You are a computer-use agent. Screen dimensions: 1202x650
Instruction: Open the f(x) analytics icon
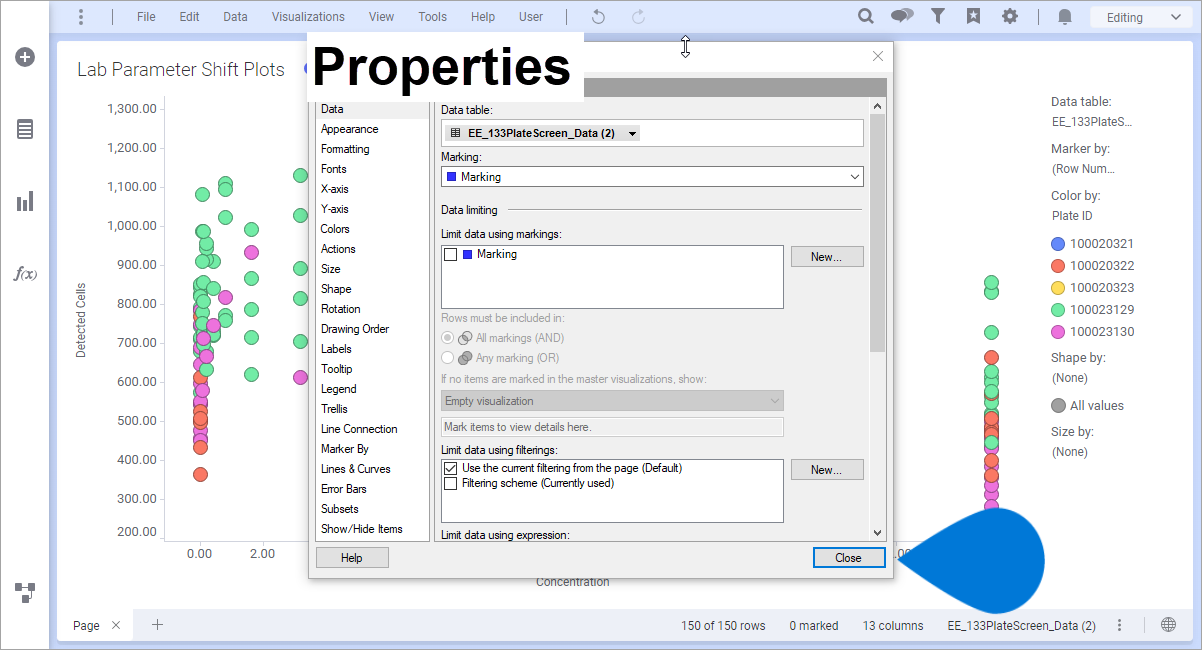pos(25,273)
